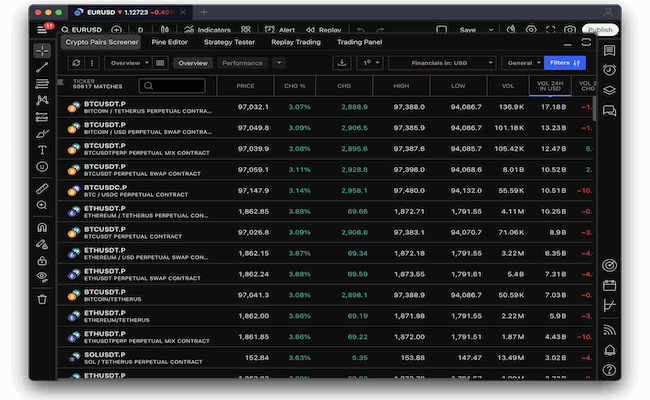
Task: Toggle fullscreen mode icon
Action: [551, 30]
